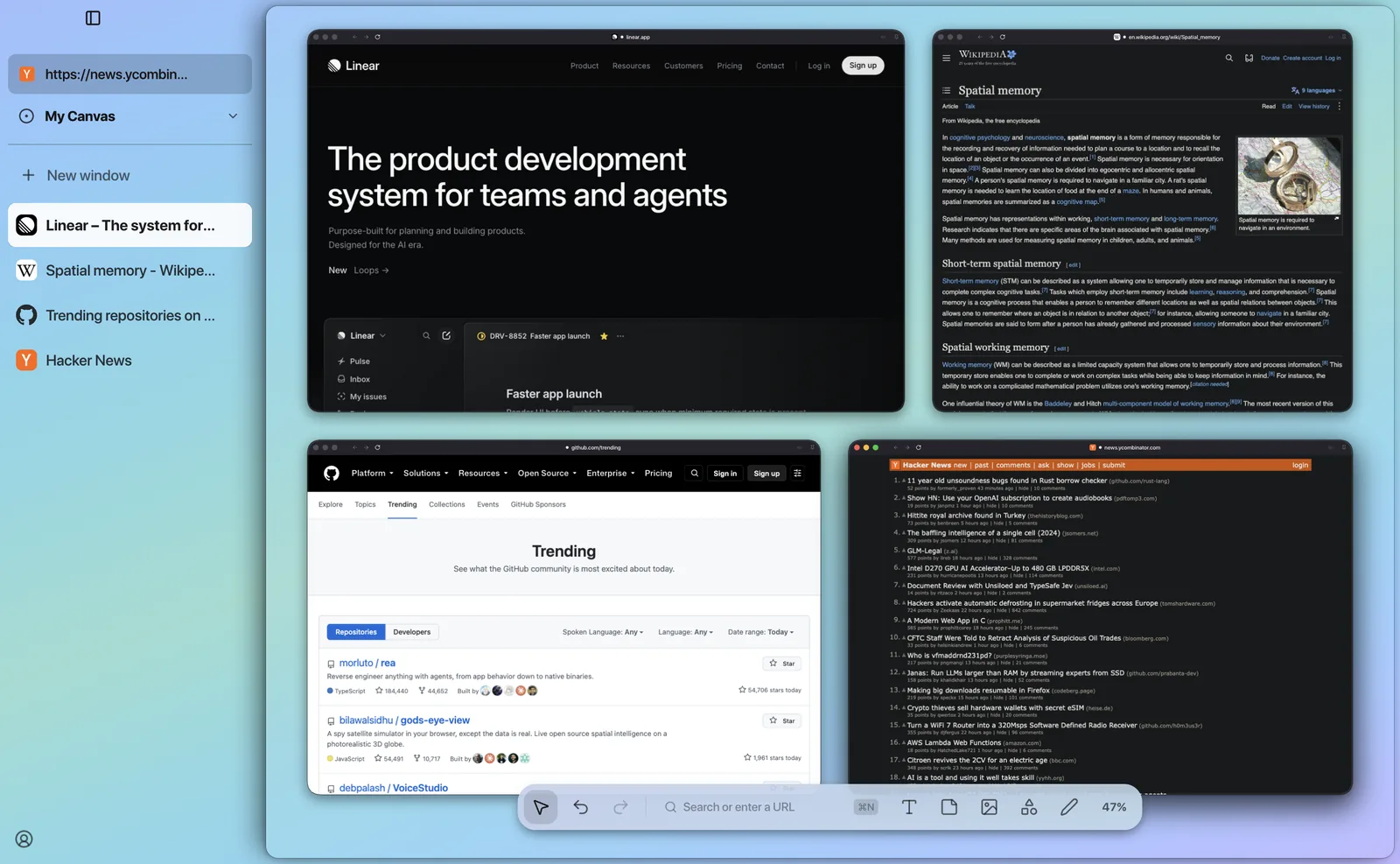Open the 9 languages dropdown on Wikipedia

tap(1316, 90)
